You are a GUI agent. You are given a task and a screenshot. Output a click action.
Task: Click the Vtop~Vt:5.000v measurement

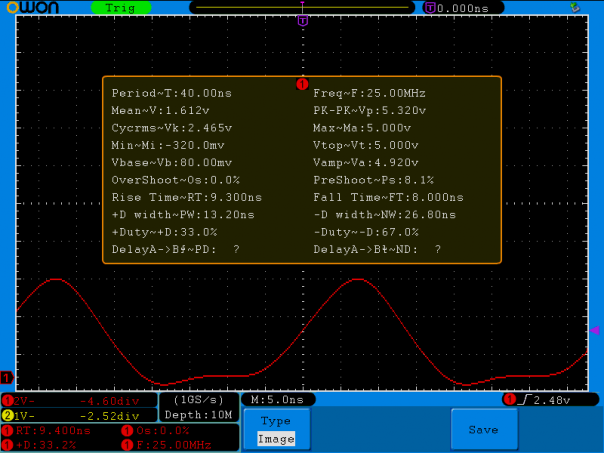point(366,145)
